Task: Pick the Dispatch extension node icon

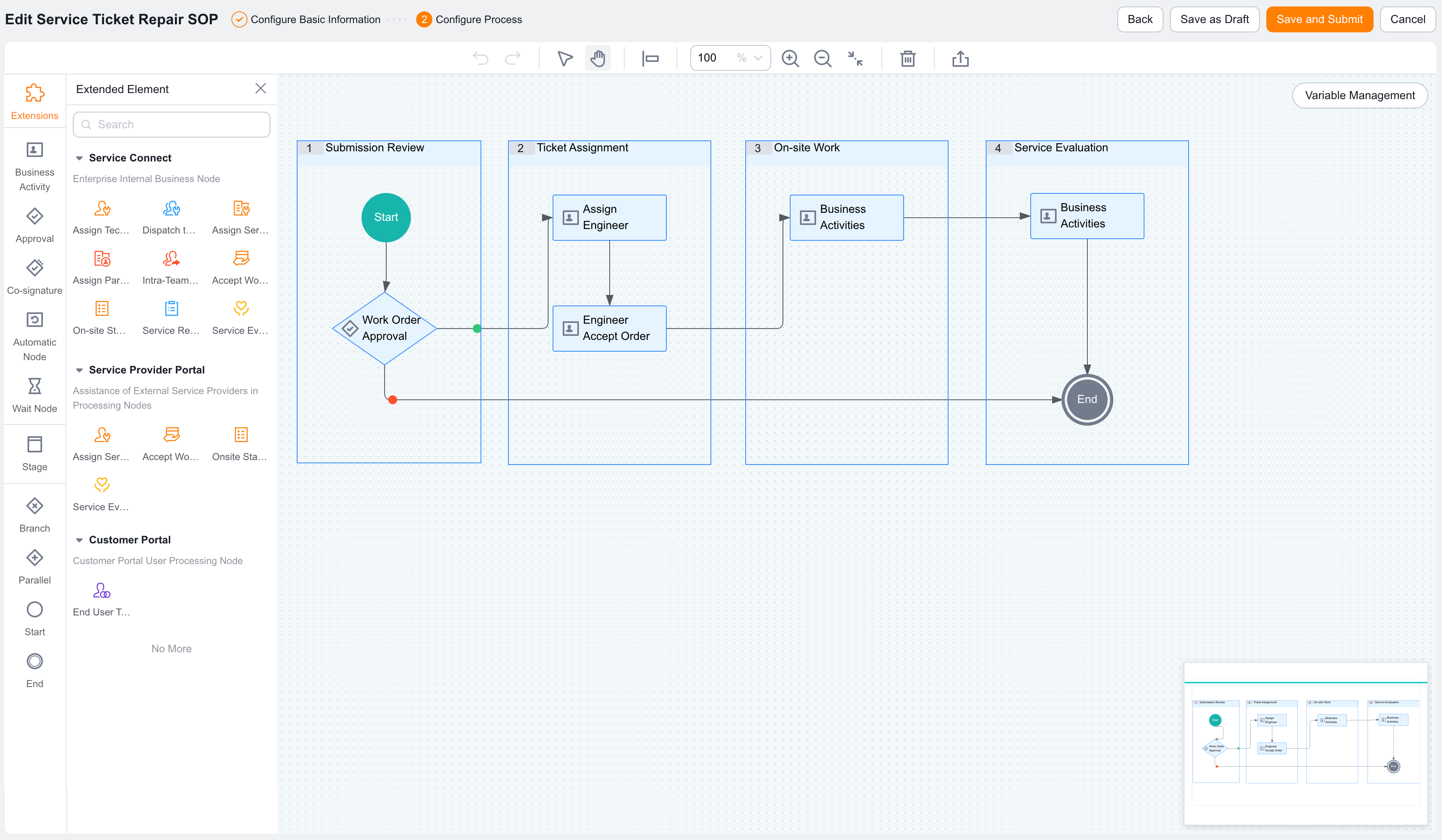Action: [171, 209]
